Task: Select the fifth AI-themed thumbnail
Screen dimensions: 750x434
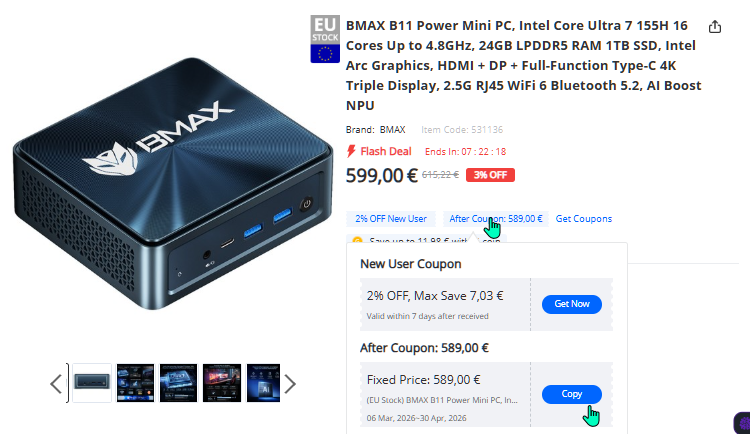Action: (264, 383)
